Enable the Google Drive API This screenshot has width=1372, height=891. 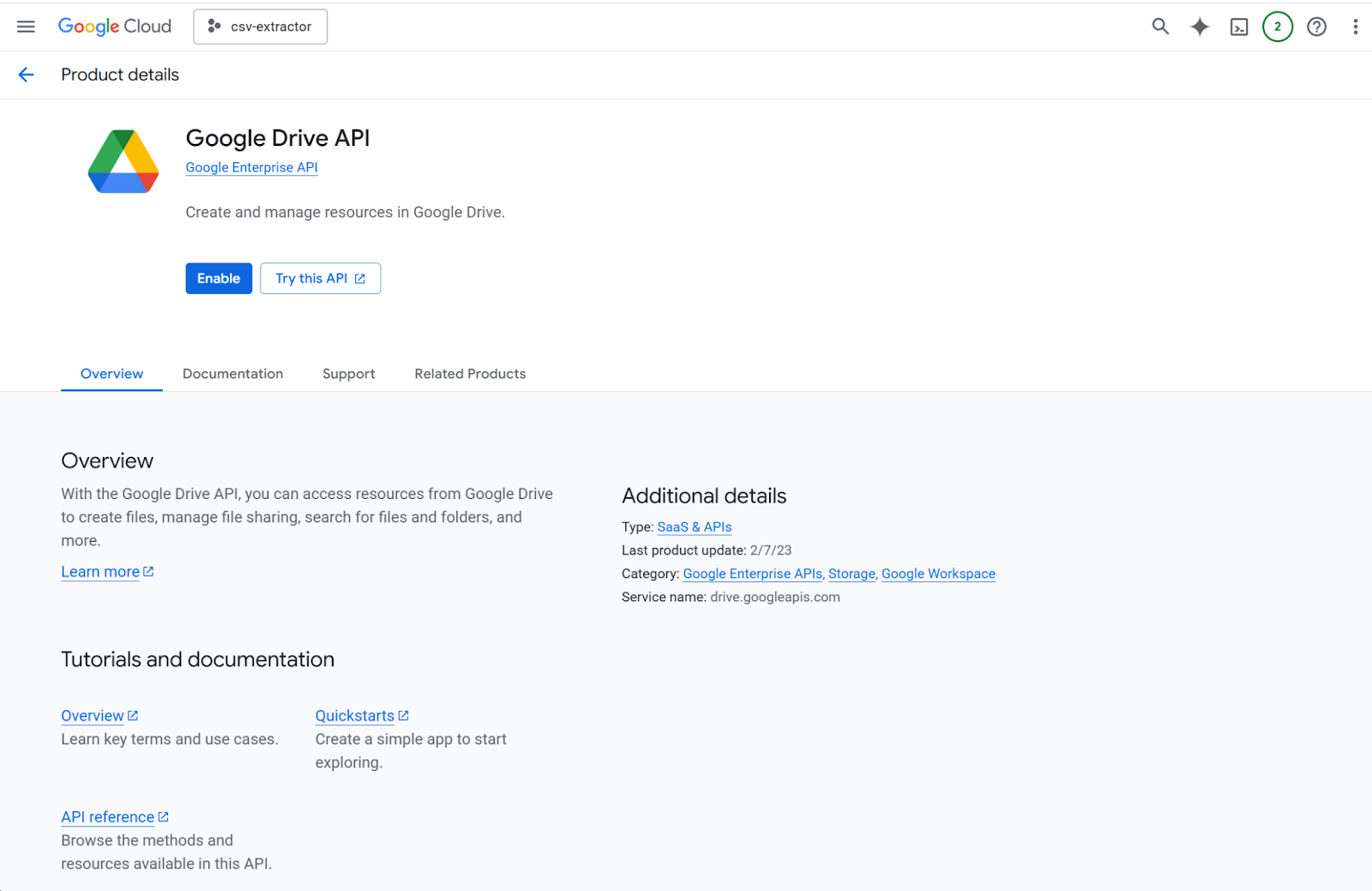pos(219,279)
